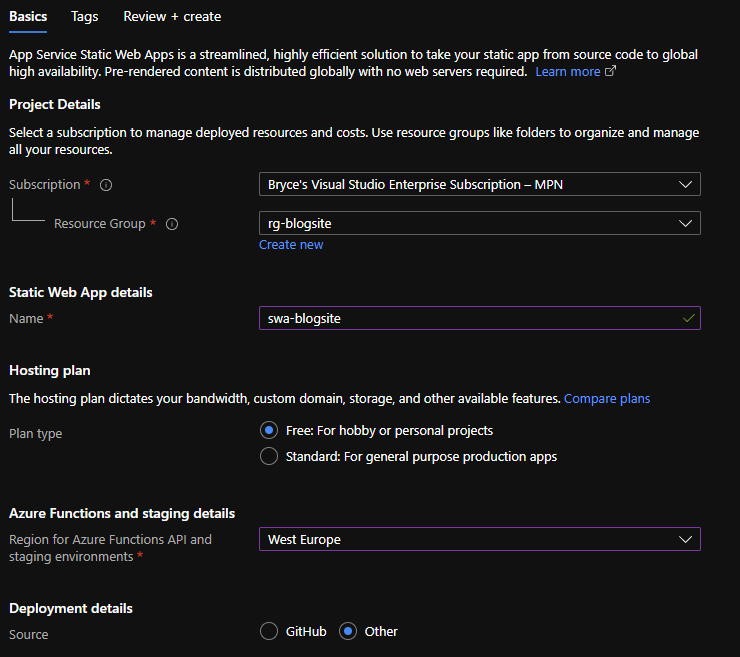Select Standard production plan radio button
Viewport: 740px width, 657px height.
click(268, 456)
